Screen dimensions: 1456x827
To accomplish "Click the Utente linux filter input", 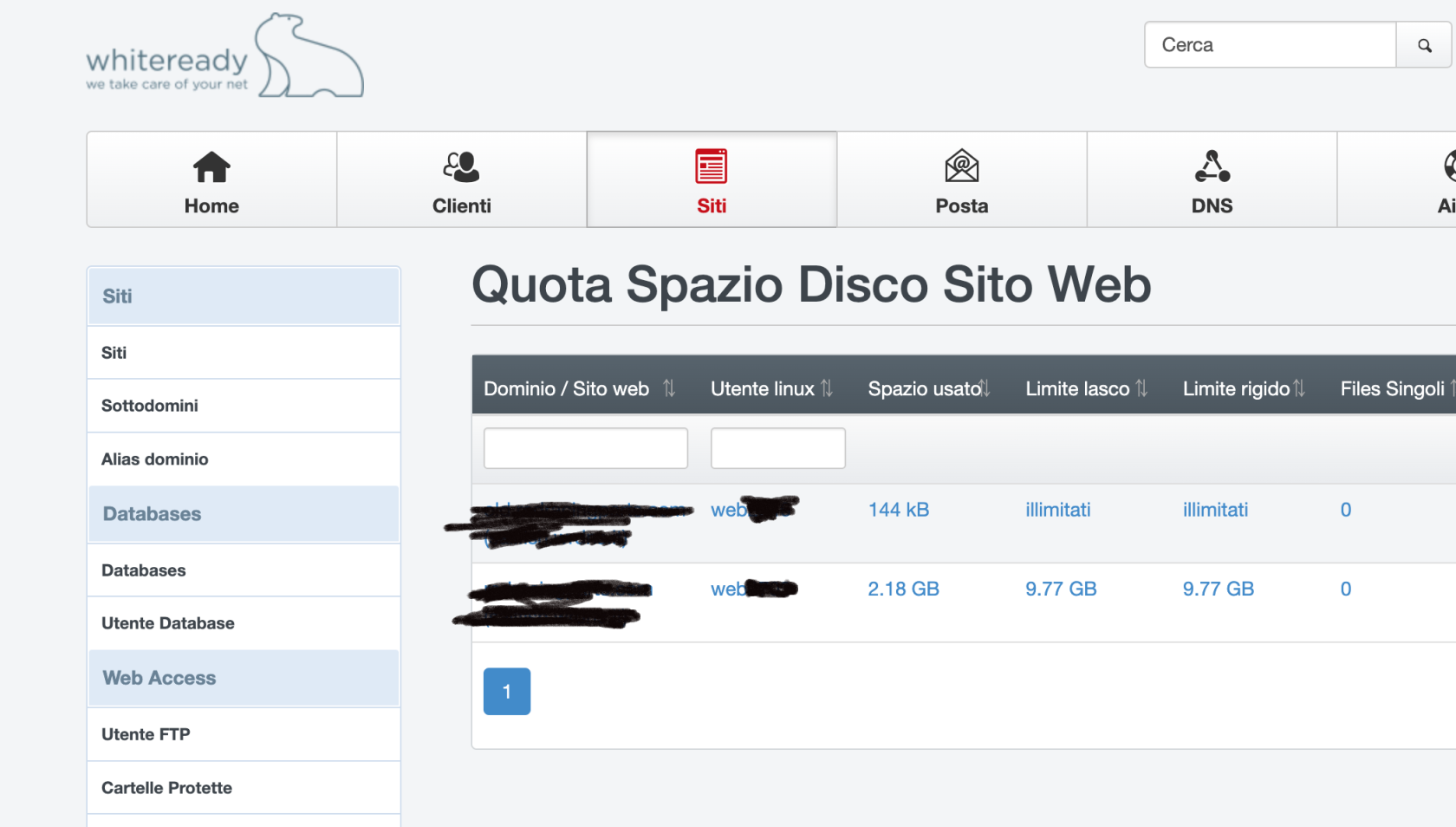I will pos(778,448).
